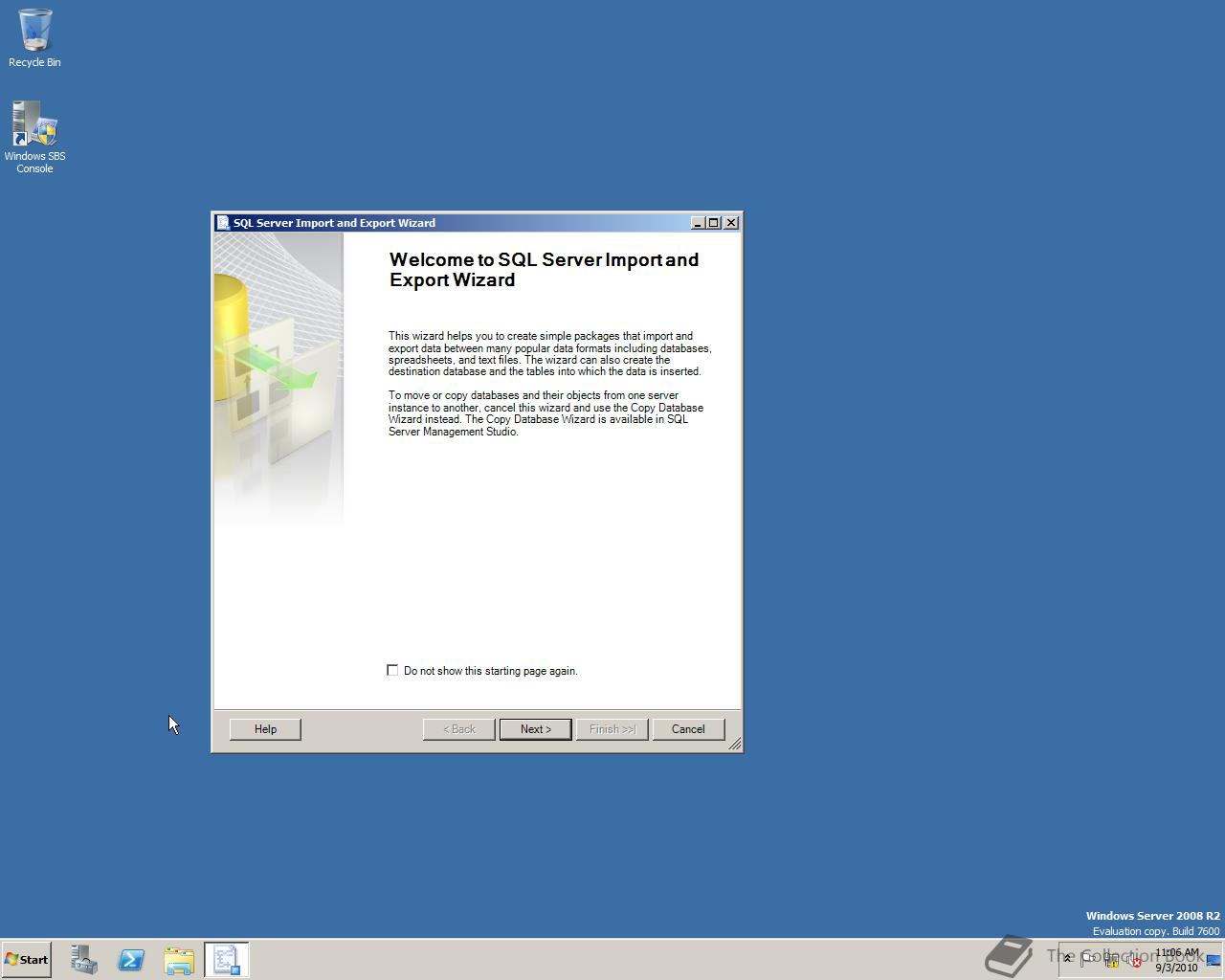The image size is (1225, 980).
Task: Select the Windows SBS Console shortcut
Action: point(34,138)
